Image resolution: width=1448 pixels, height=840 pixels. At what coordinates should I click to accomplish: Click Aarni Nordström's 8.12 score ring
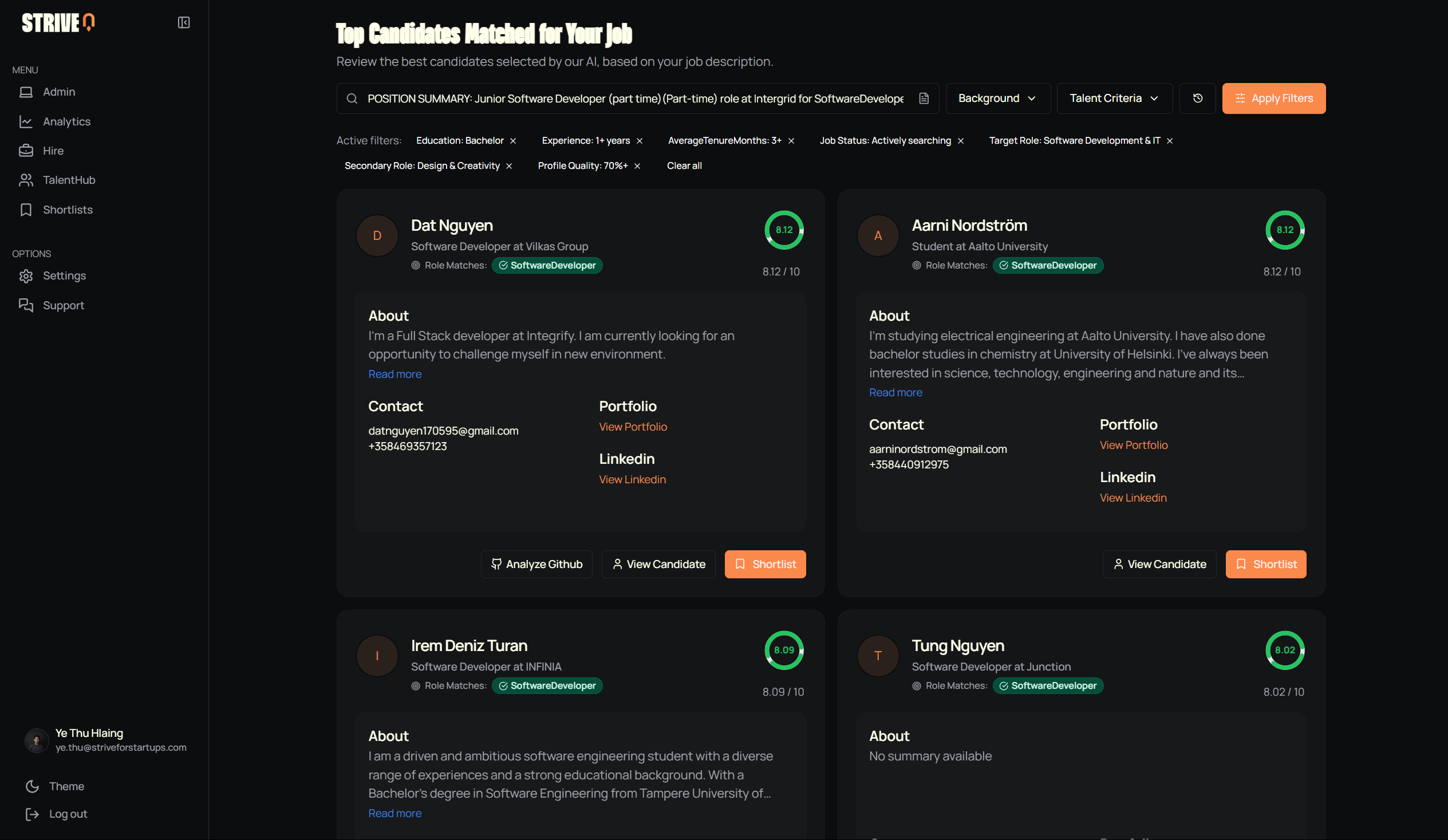tap(1285, 230)
